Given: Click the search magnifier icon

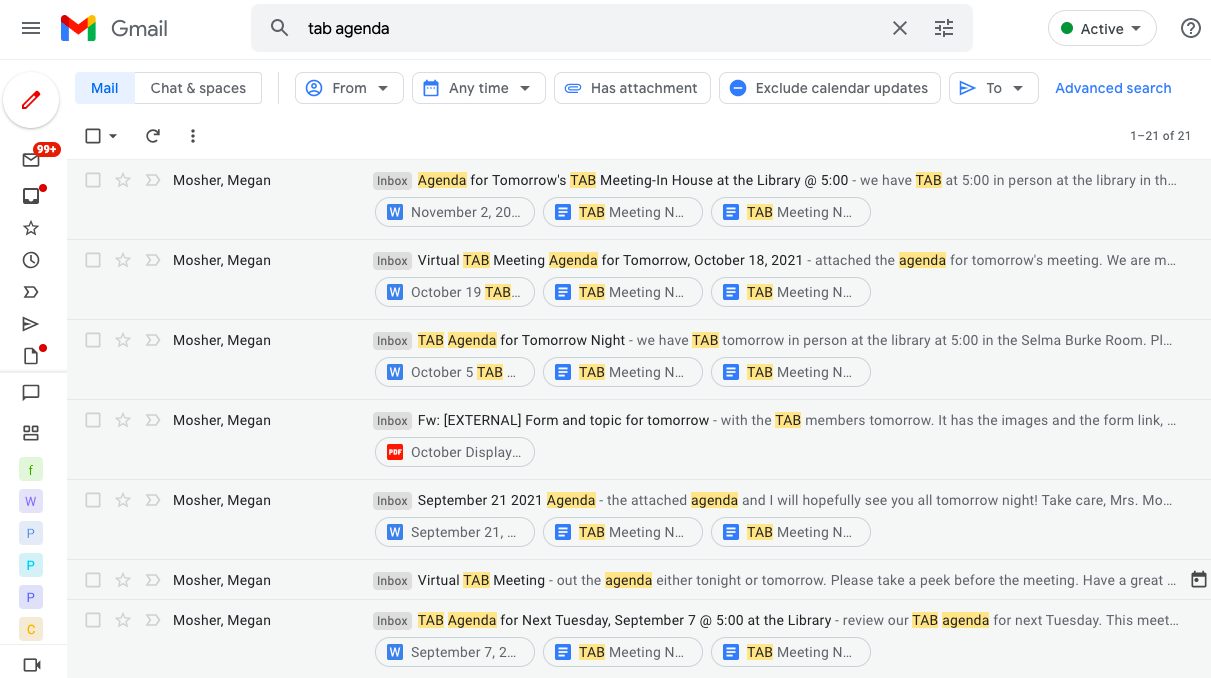Looking at the screenshot, I should (280, 28).
